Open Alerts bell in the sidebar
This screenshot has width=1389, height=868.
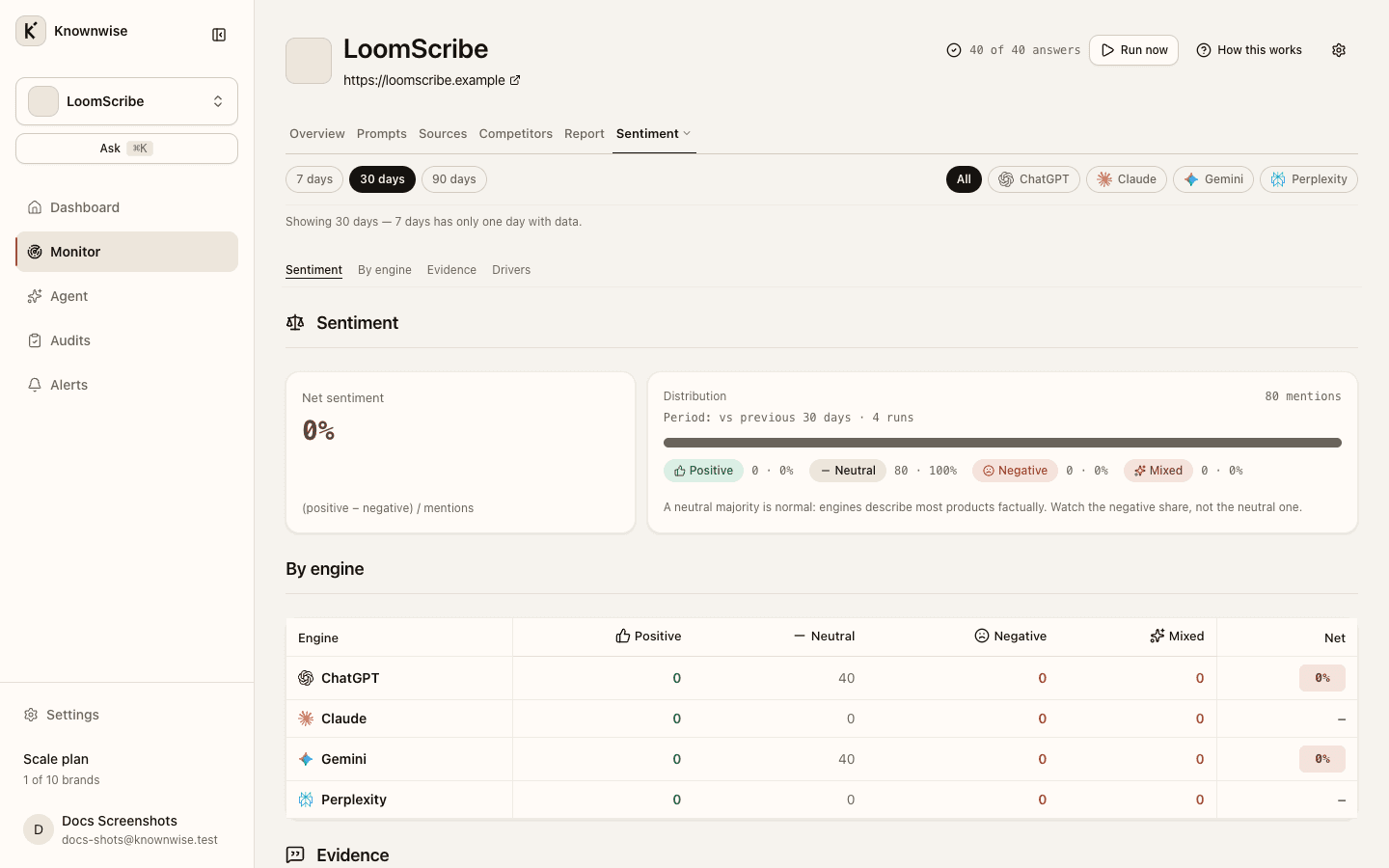coord(35,385)
